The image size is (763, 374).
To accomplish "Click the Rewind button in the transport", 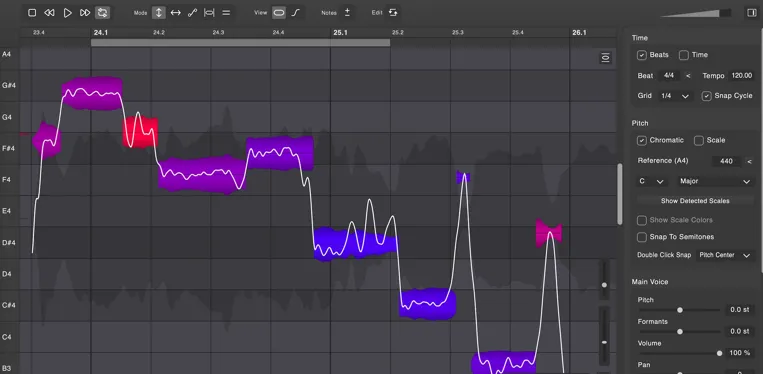I will coord(50,13).
